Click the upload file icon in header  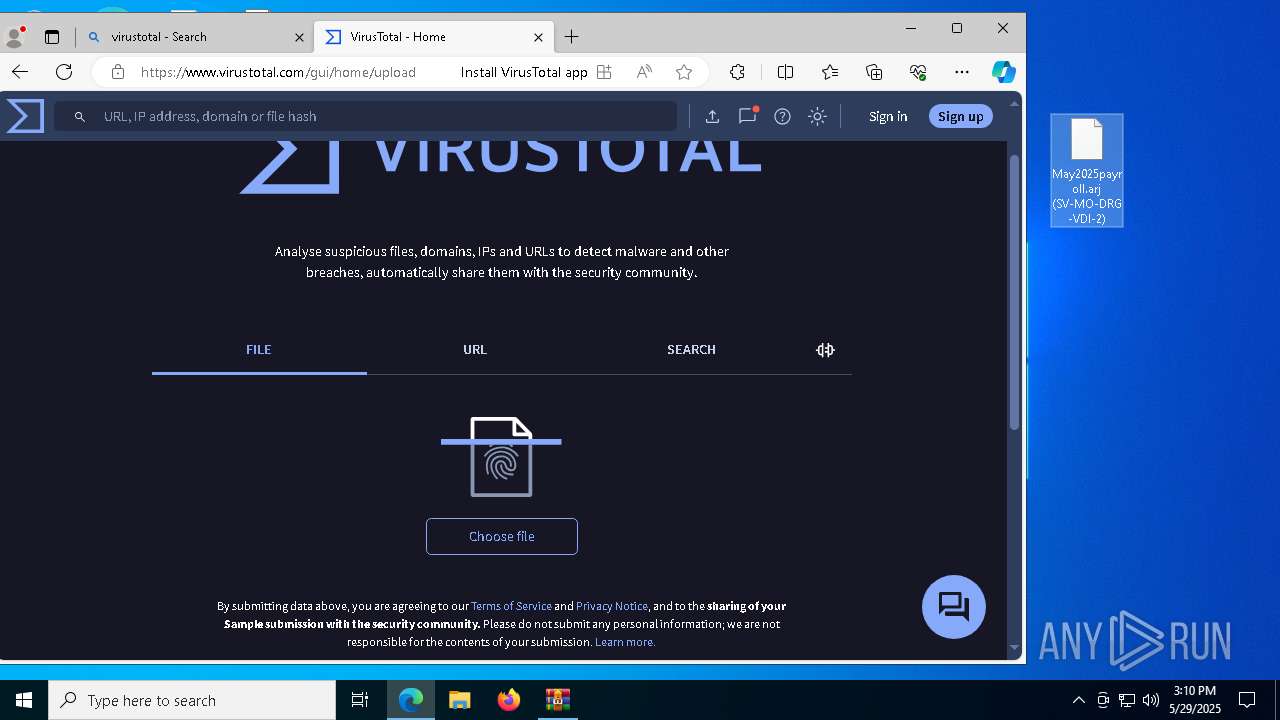pos(712,116)
